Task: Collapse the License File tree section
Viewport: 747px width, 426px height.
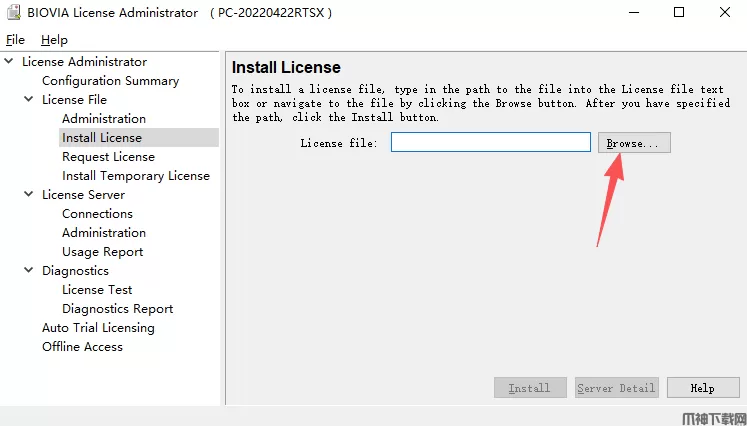Action: [x=29, y=100]
